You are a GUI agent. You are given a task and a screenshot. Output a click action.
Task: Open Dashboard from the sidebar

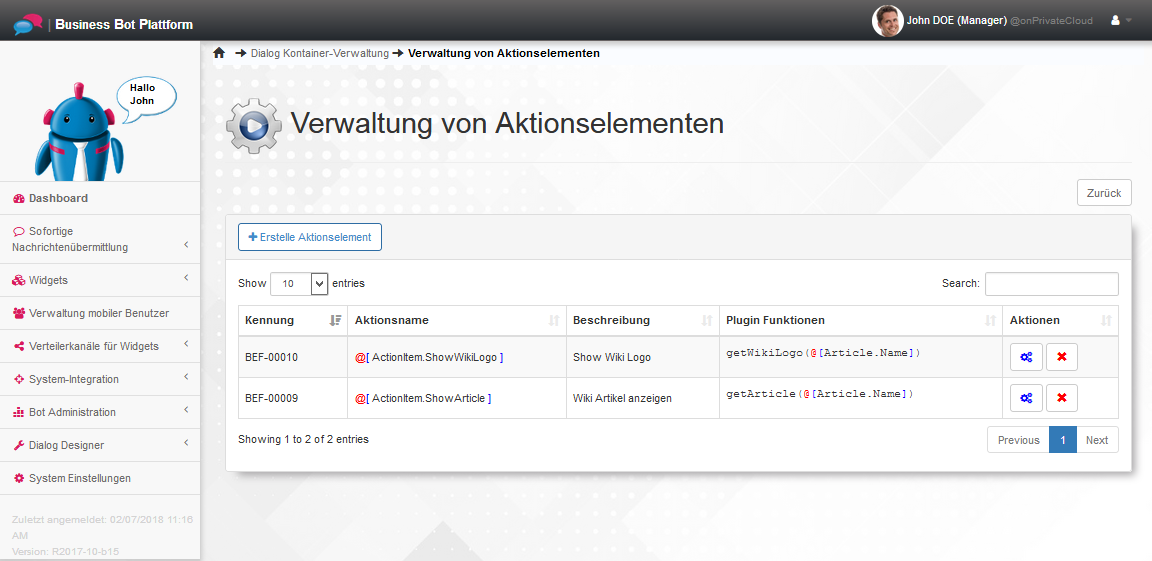pyautogui.click(x=58, y=198)
